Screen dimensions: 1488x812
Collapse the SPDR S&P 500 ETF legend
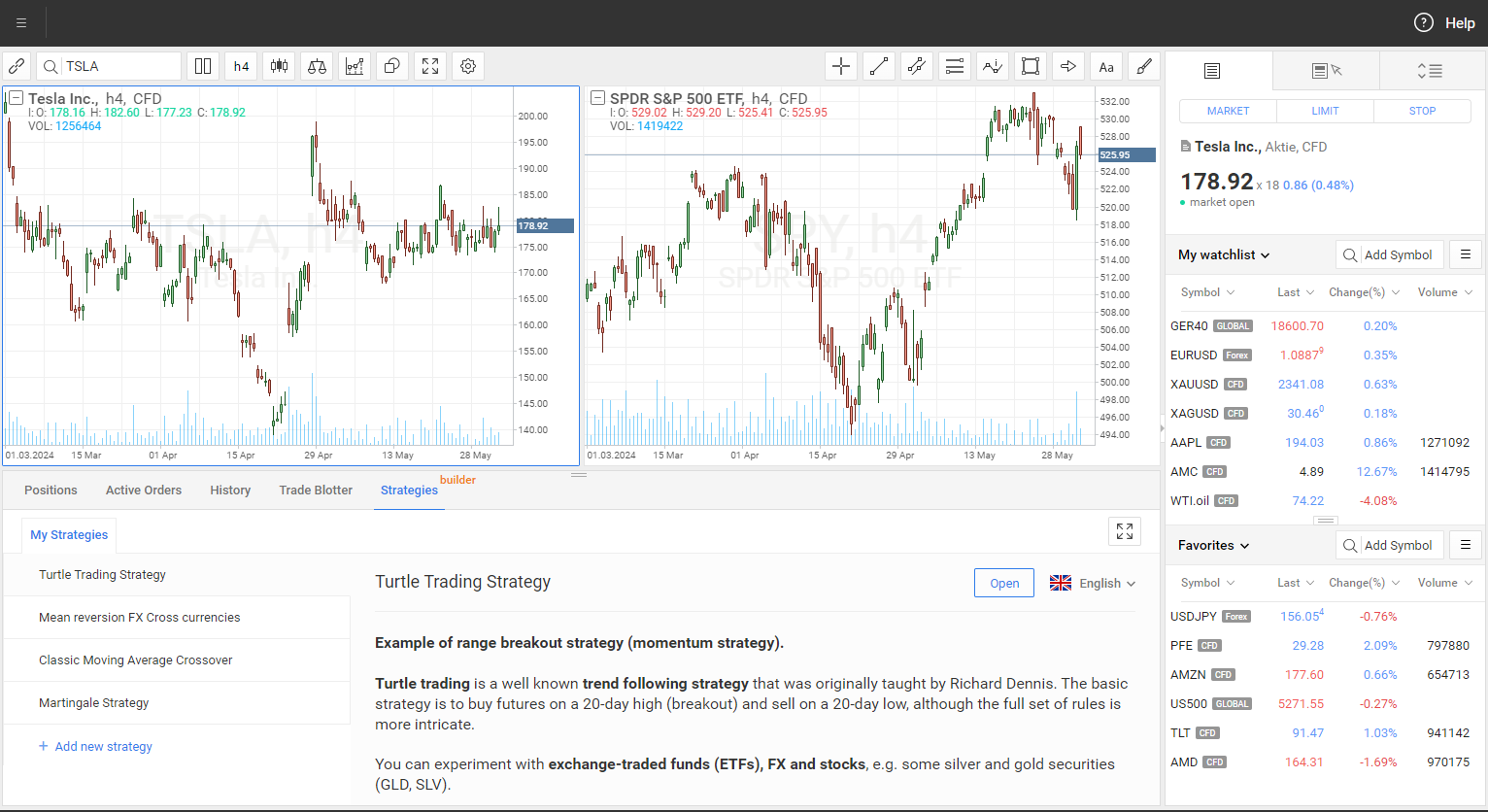(597, 98)
